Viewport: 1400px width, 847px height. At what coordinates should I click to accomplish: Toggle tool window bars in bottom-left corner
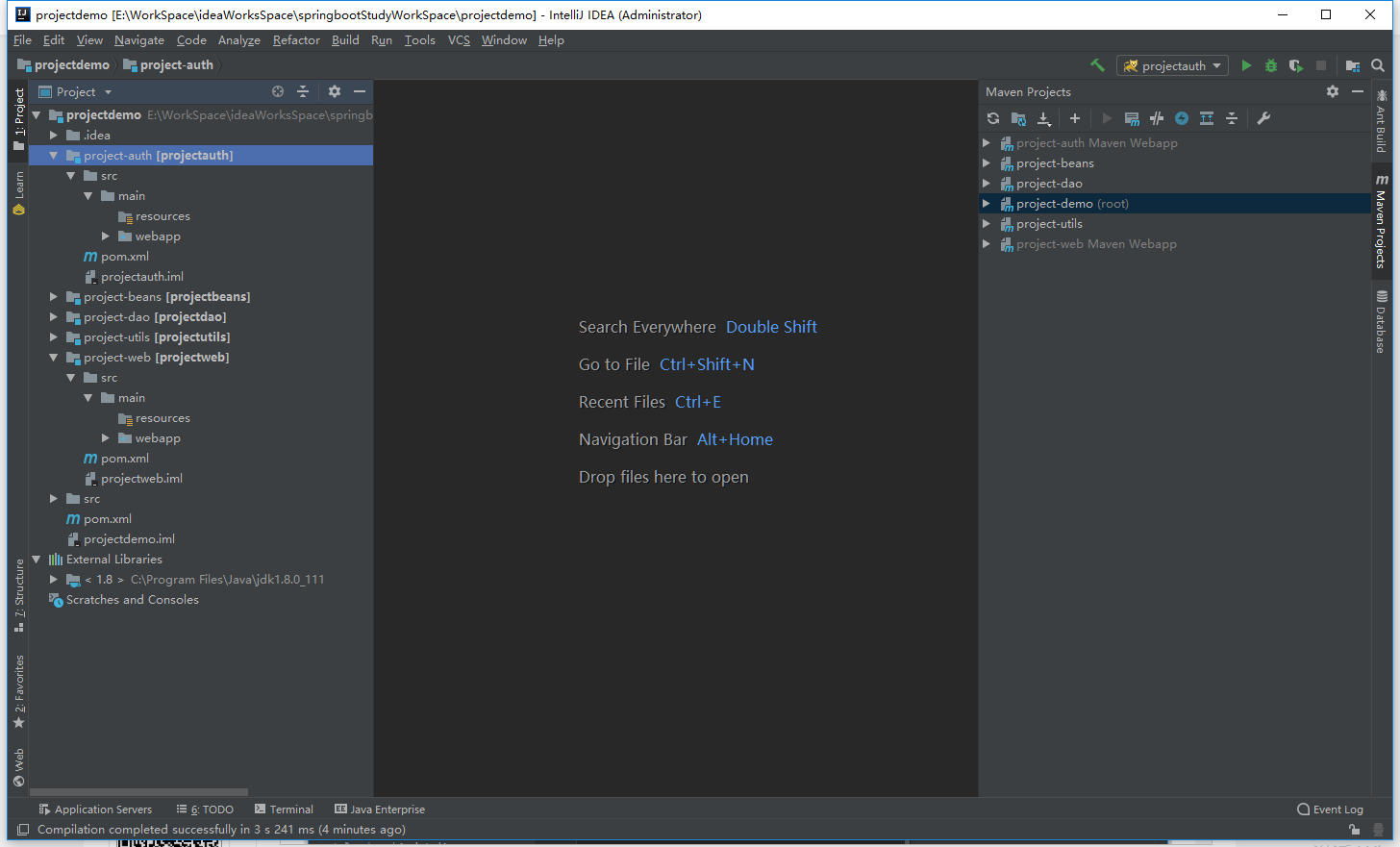pos(22,830)
